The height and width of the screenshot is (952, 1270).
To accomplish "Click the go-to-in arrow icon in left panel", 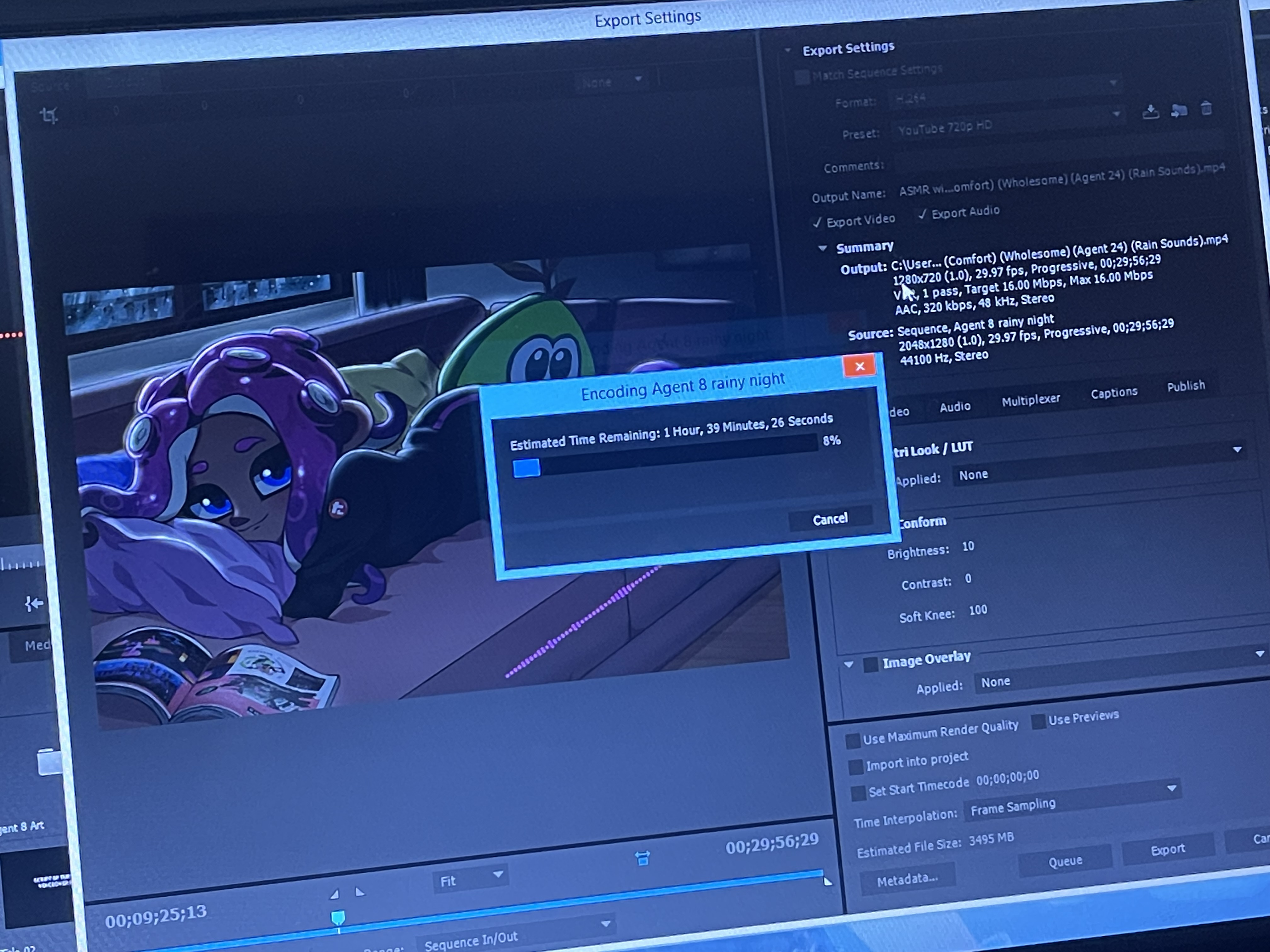I will (x=33, y=603).
